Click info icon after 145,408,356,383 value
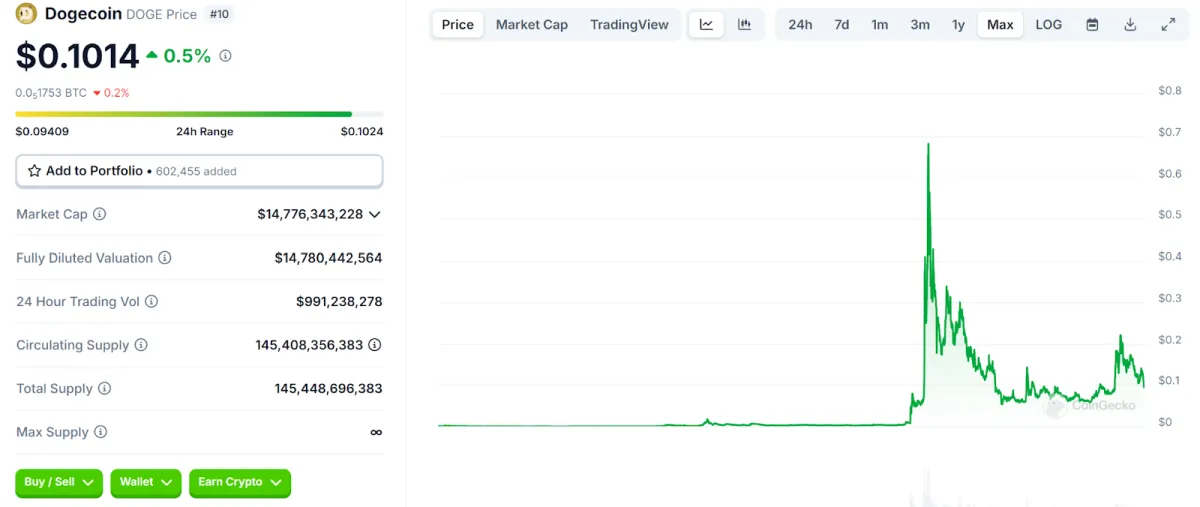Image resolution: width=1200 pixels, height=507 pixels. [x=375, y=345]
